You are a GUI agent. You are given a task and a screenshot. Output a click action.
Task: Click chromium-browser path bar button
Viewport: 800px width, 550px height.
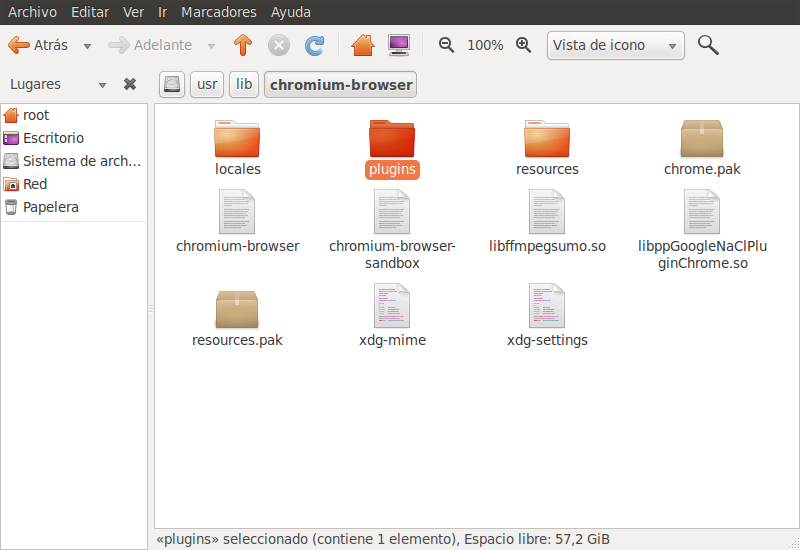tap(341, 84)
